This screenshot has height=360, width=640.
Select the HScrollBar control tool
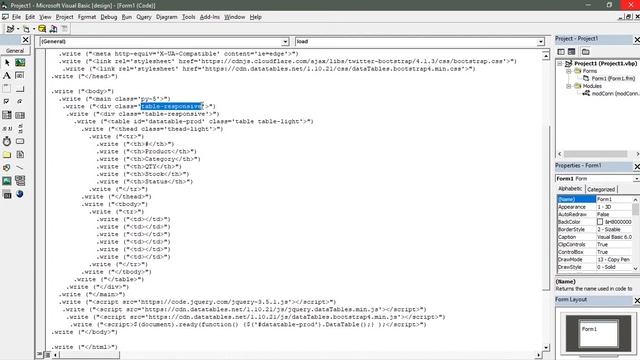[7, 128]
